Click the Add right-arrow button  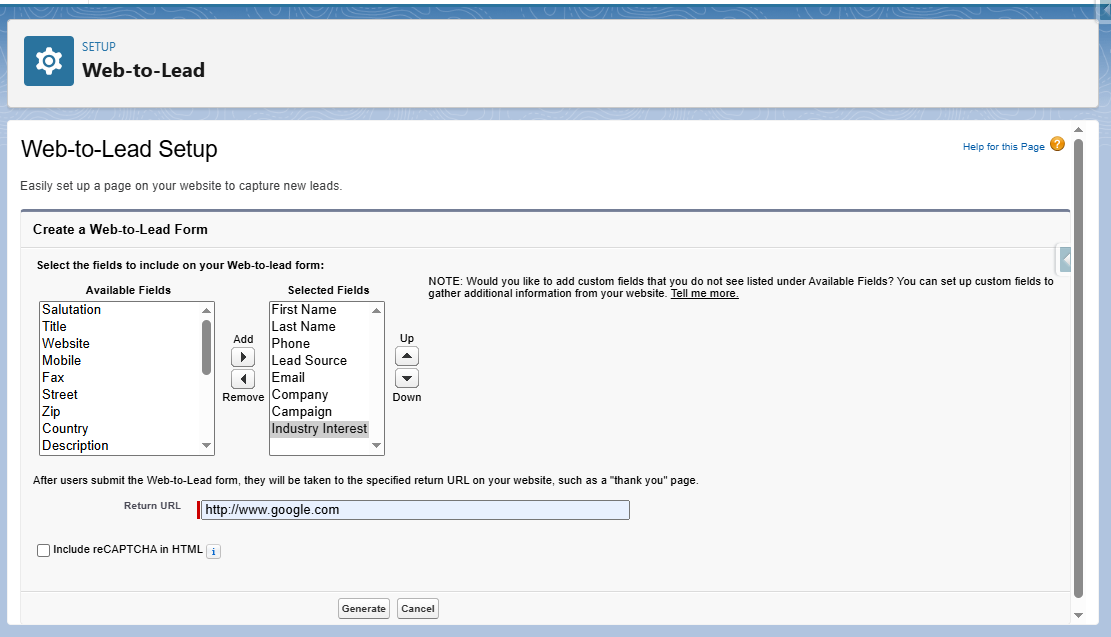point(243,357)
